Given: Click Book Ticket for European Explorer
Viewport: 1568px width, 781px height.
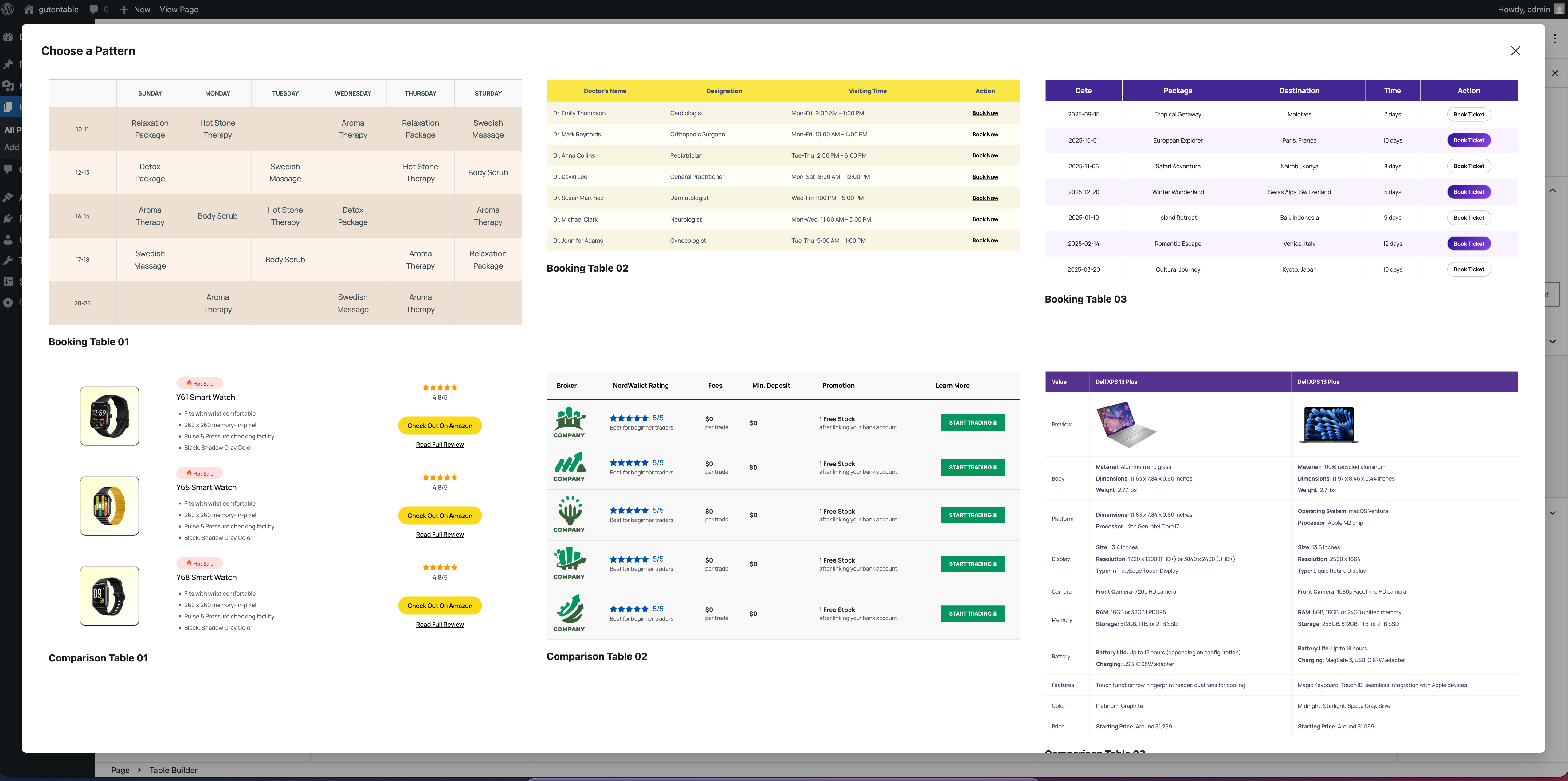Looking at the screenshot, I should tap(1468, 140).
